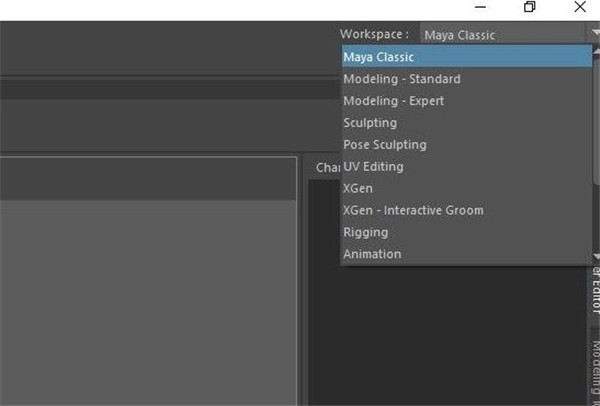The height and width of the screenshot is (406, 600).
Task: Minimize the Maya window
Action: click(x=478, y=7)
